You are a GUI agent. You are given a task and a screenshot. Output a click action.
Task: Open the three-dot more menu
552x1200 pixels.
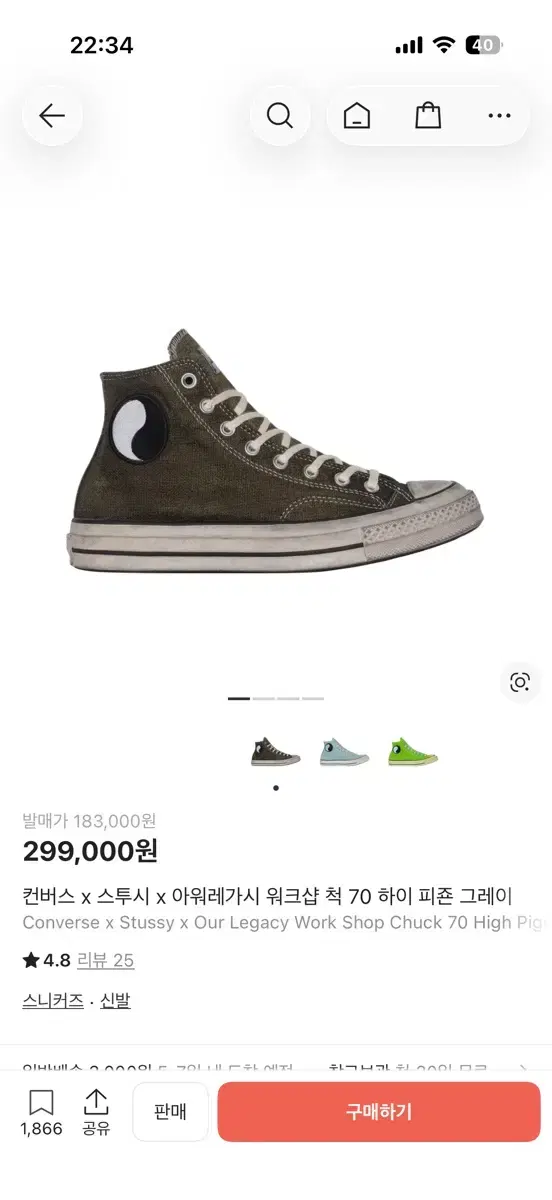pyautogui.click(x=499, y=116)
